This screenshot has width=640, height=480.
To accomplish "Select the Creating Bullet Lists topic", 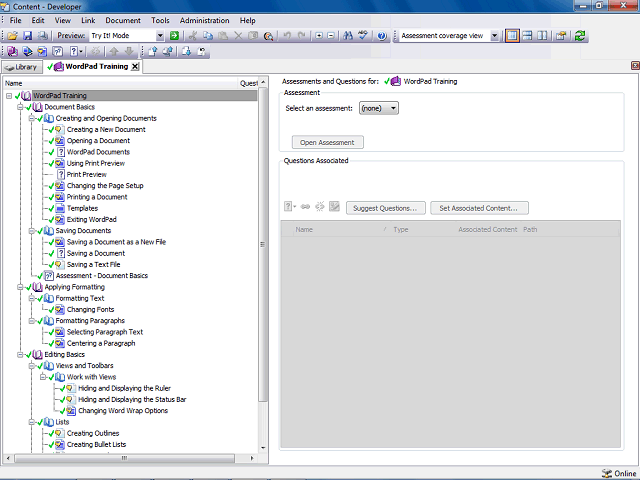I will click(x=97, y=445).
